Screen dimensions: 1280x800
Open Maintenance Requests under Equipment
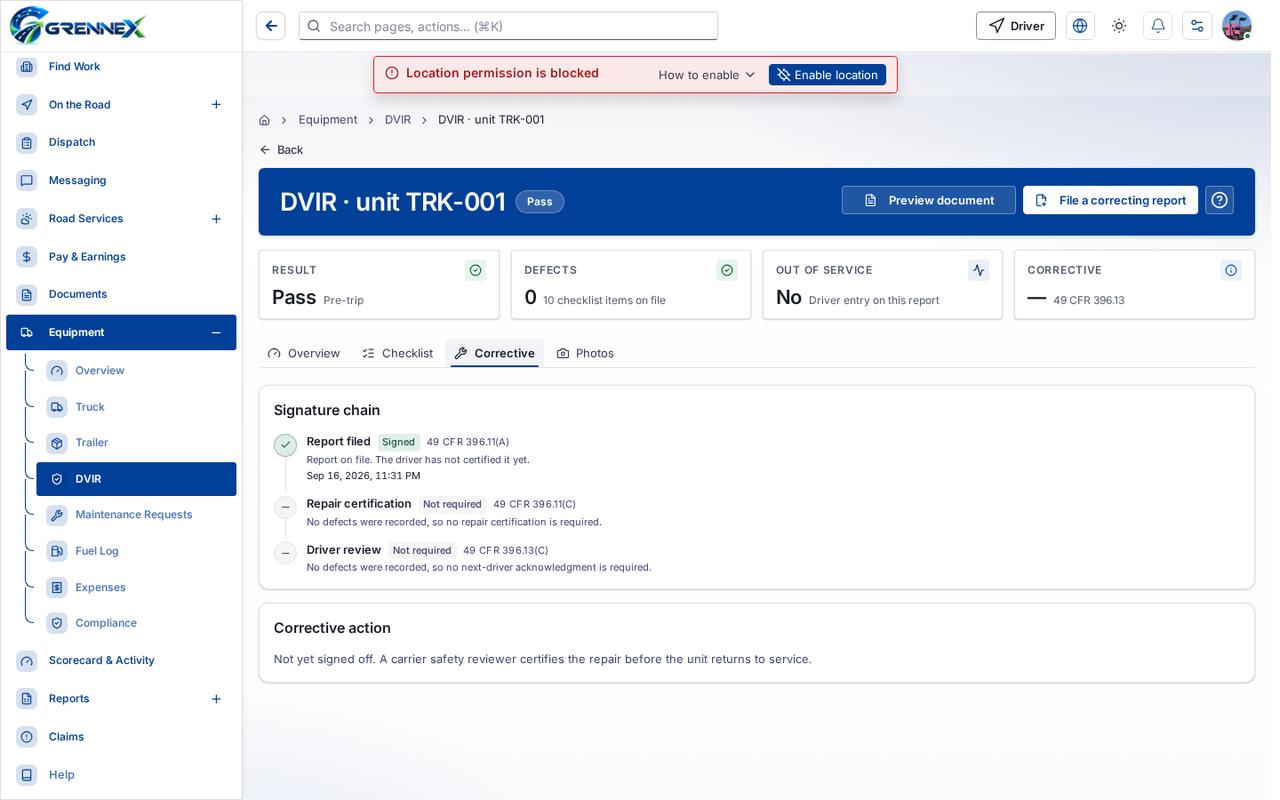136,515
